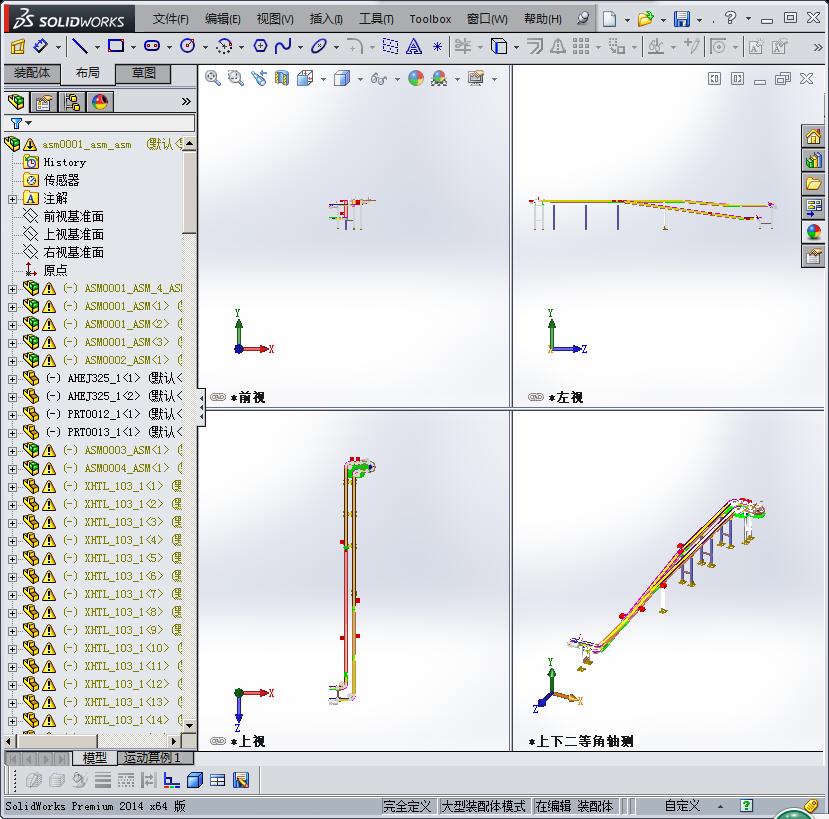The image size is (829, 819).
Task: Select the Circle sketch tool
Action: (187, 47)
